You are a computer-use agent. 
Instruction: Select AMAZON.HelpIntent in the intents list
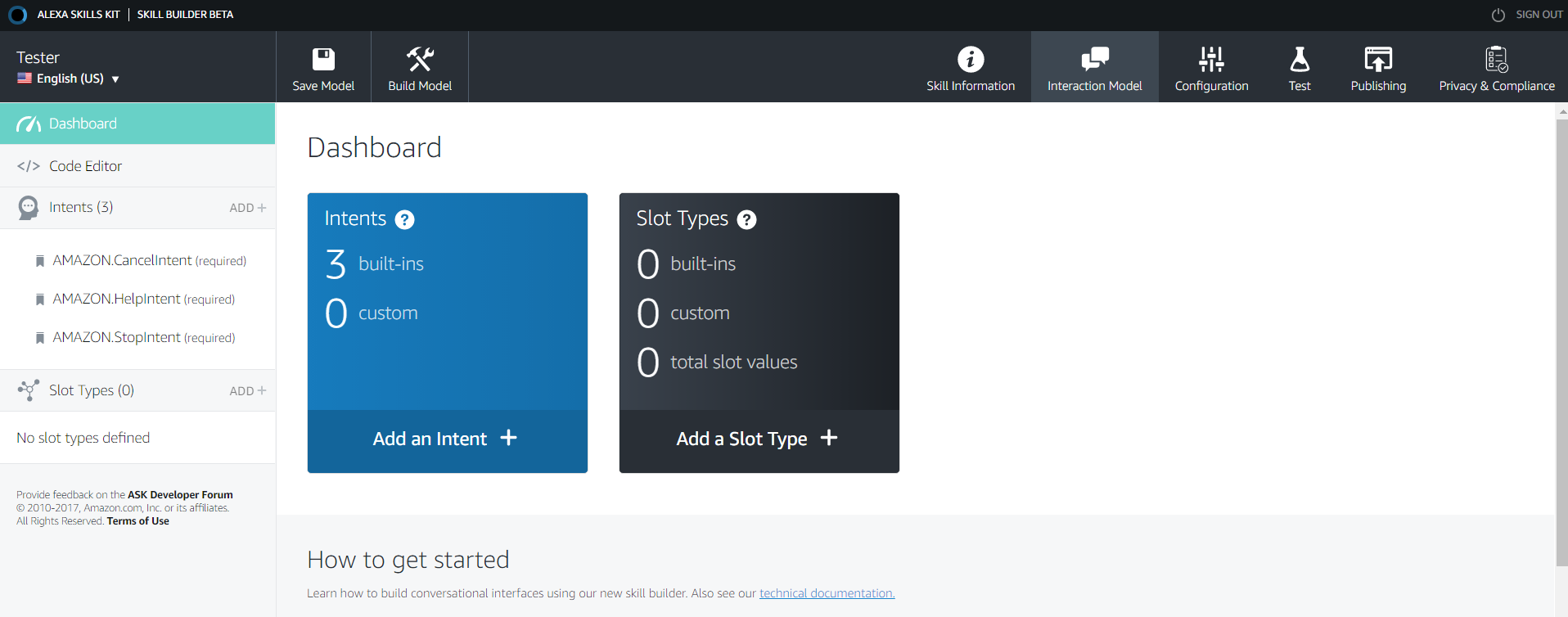point(116,299)
